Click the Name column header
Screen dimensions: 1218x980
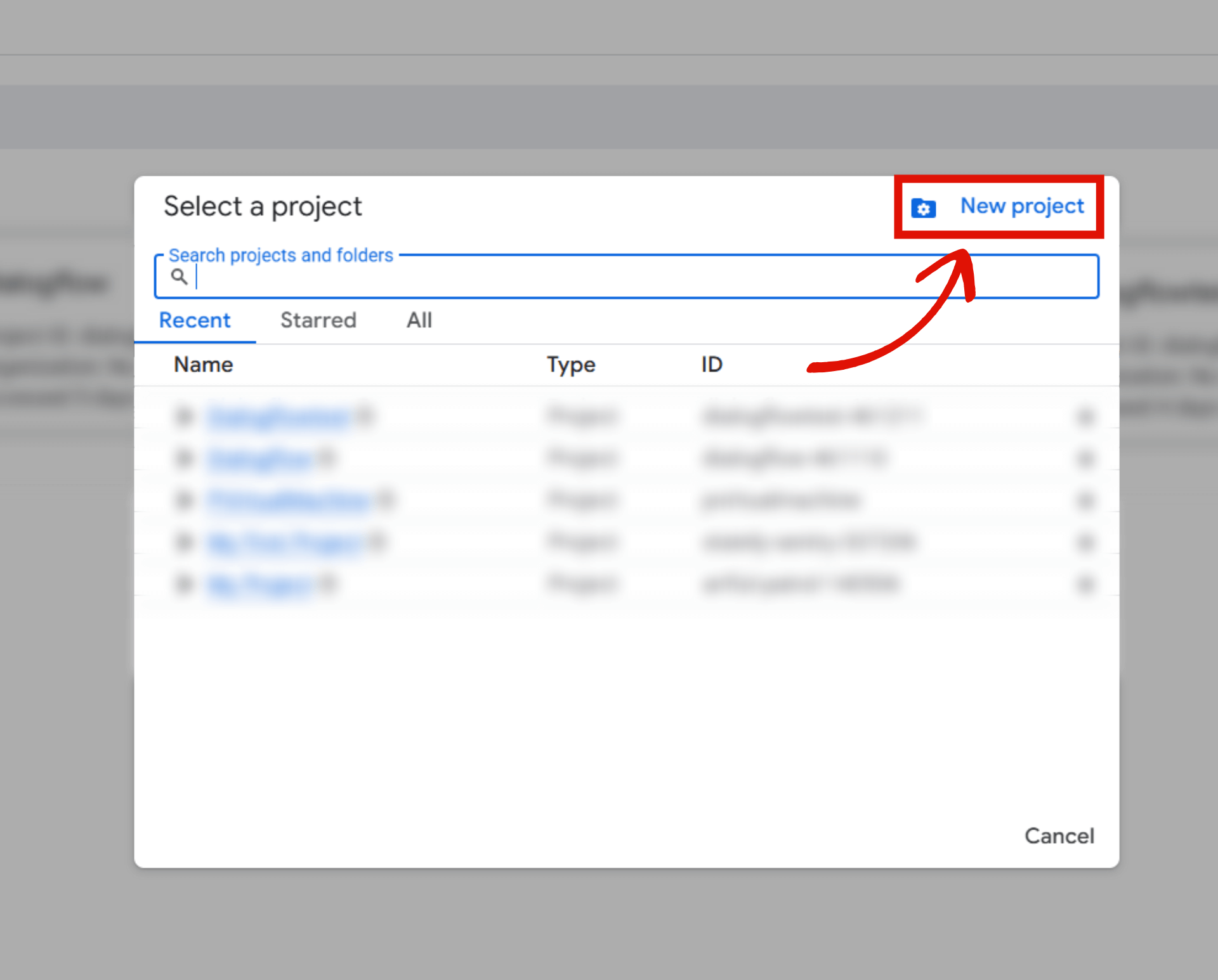[x=203, y=365]
